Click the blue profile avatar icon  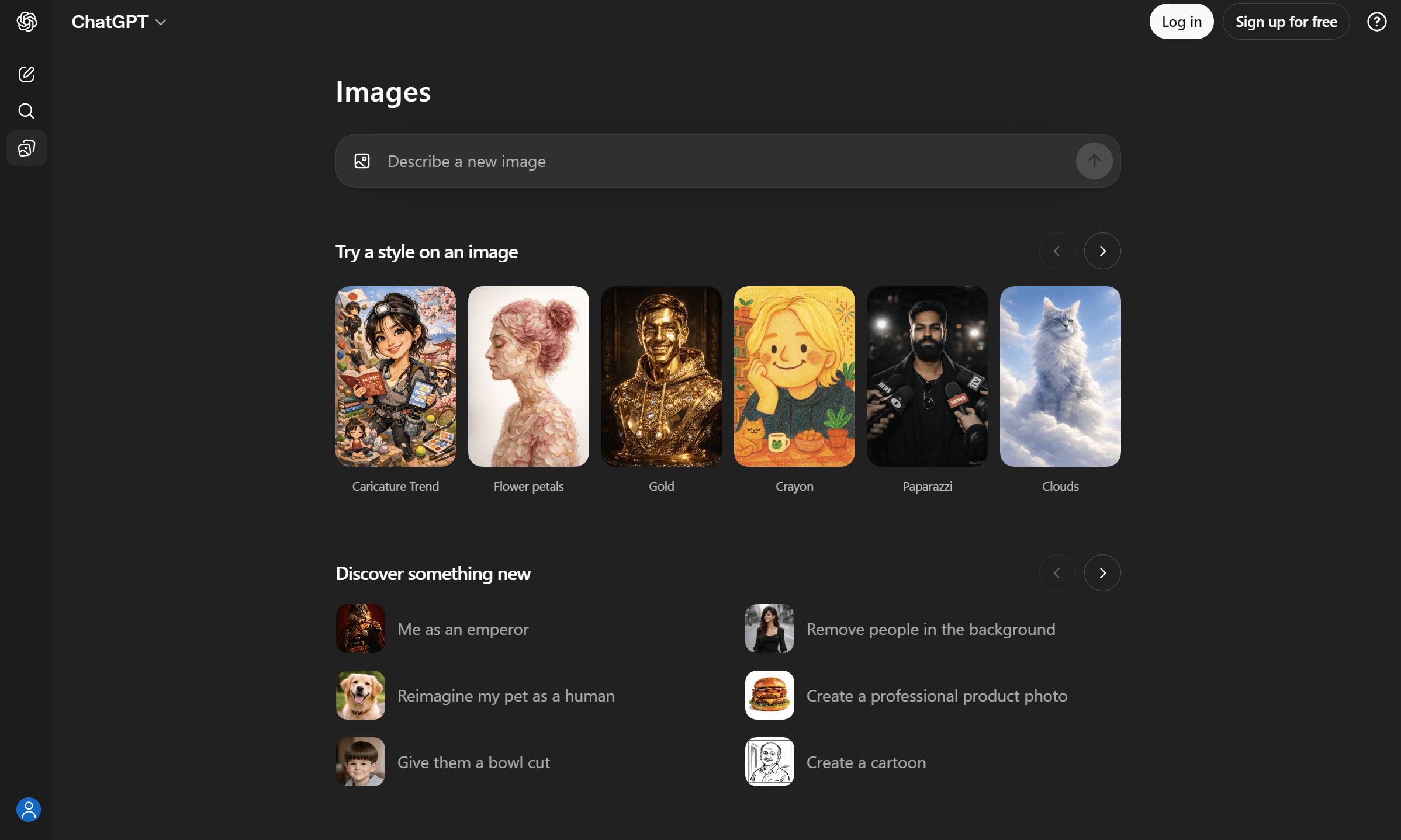tap(28, 810)
